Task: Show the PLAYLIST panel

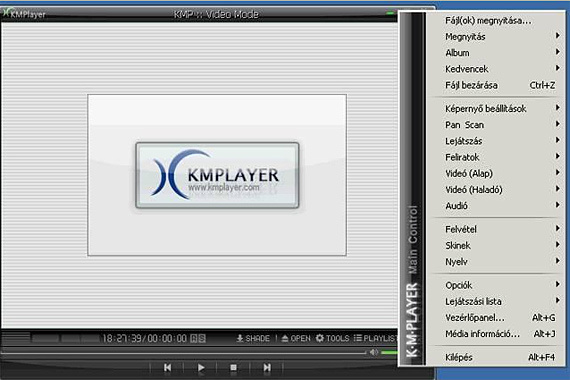Action: [376, 338]
